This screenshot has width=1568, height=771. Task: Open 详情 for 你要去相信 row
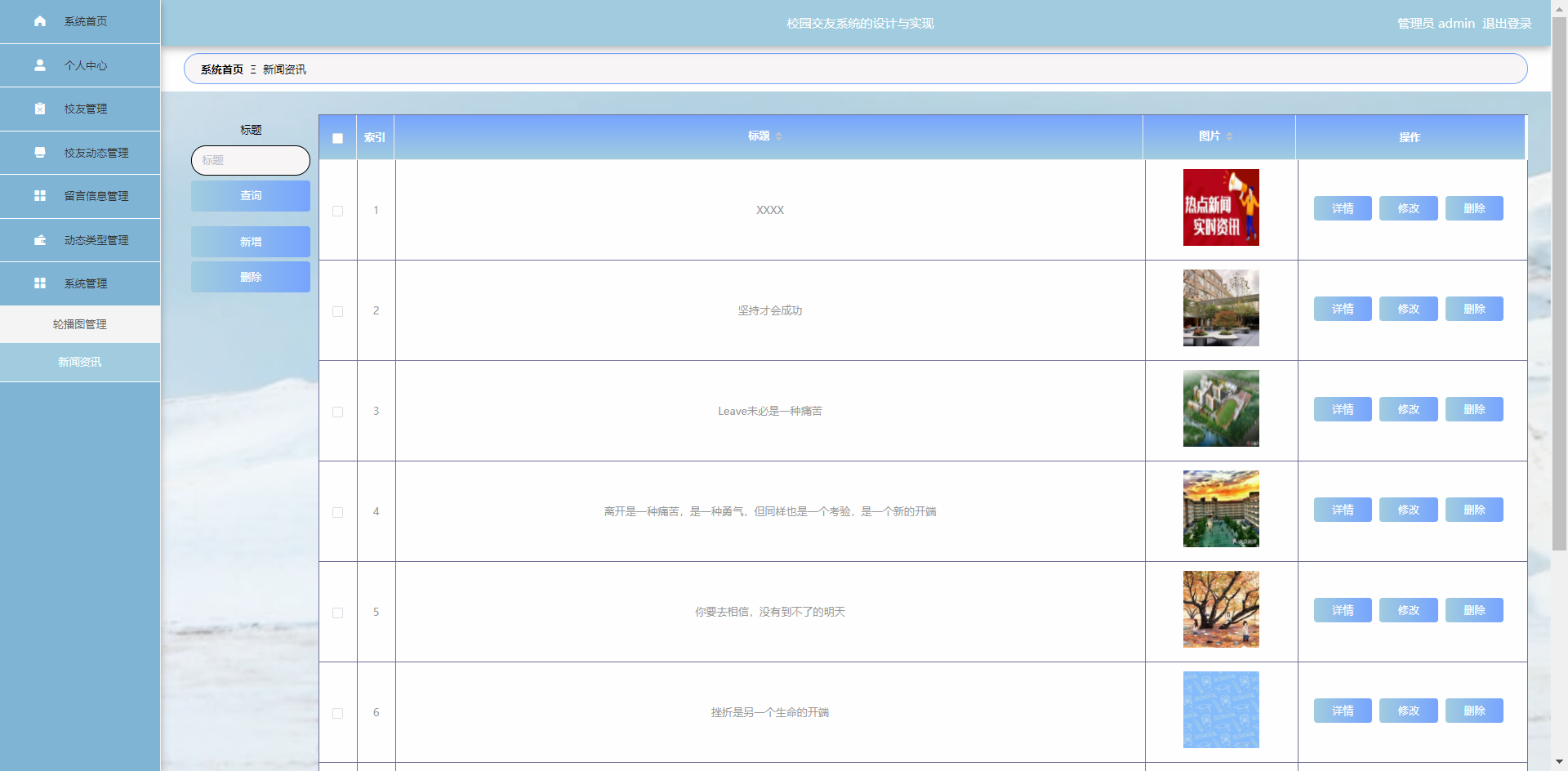pos(1343,610)
